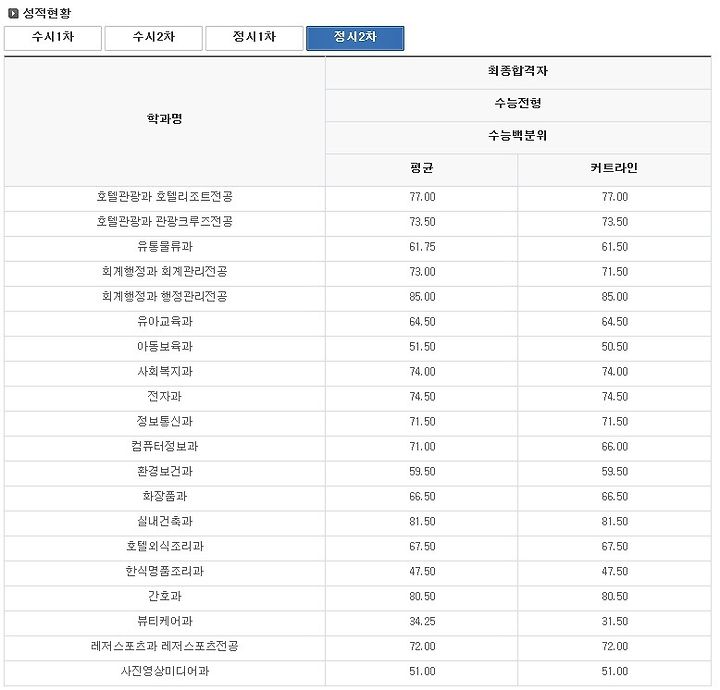Click the active 정시2차 tab
Screen dimensions: 720x690
tap(355, 38)
